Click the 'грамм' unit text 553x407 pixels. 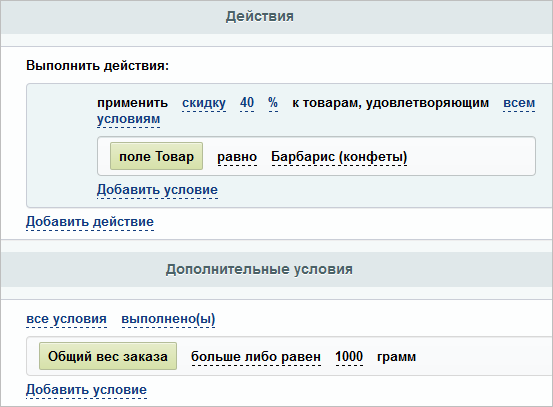[397, 357]
